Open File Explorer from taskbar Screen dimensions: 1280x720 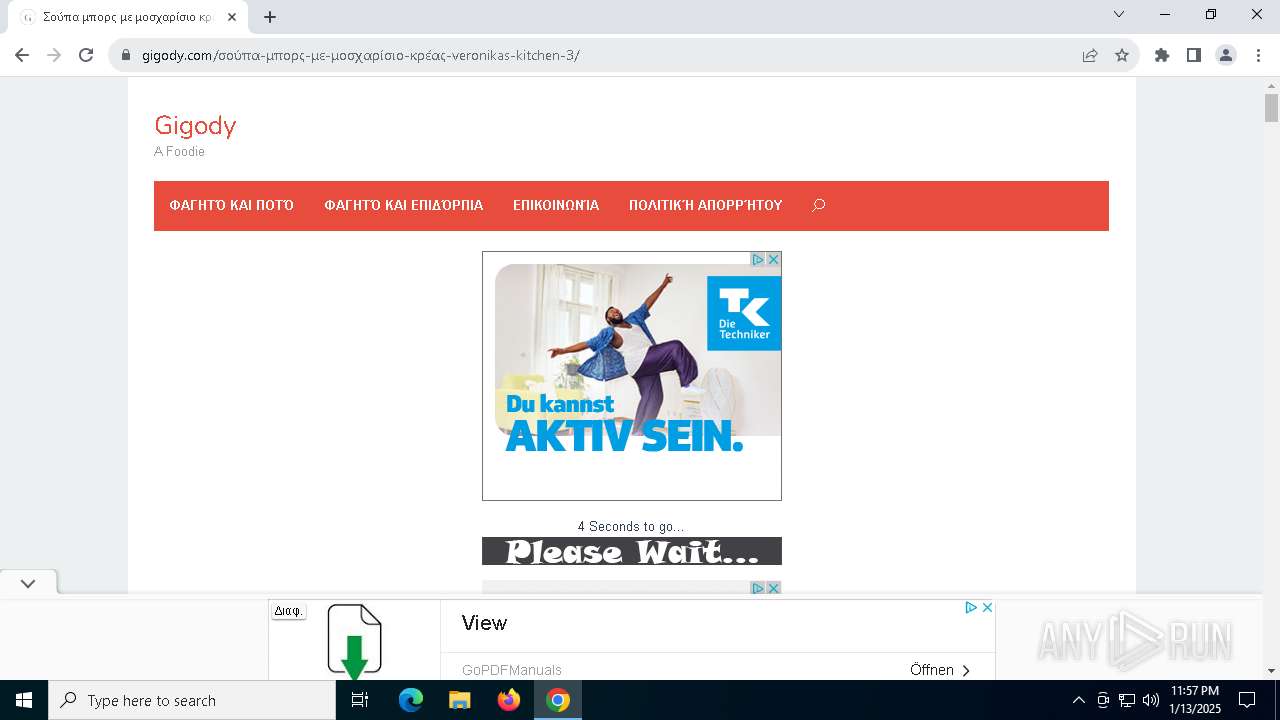[x=459, y=700]
